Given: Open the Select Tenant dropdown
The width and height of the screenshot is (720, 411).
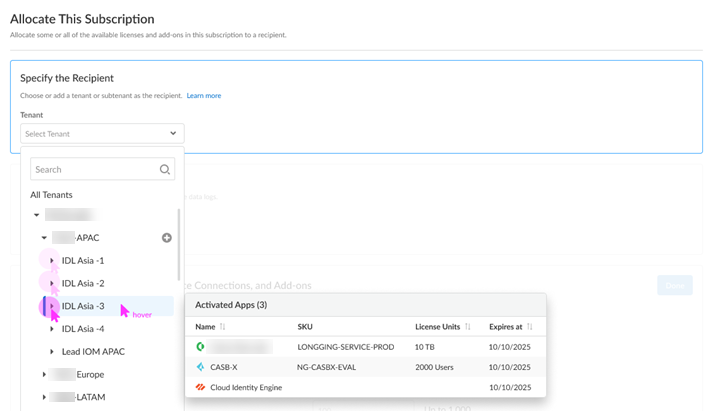Looking at the screenshot, I should pos(102,133).
